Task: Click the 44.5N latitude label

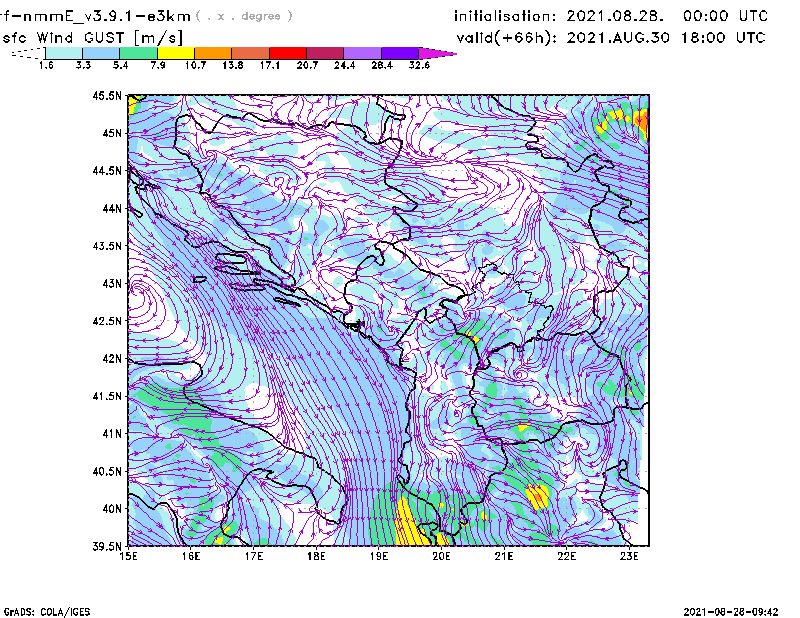Action: point(107,171)
